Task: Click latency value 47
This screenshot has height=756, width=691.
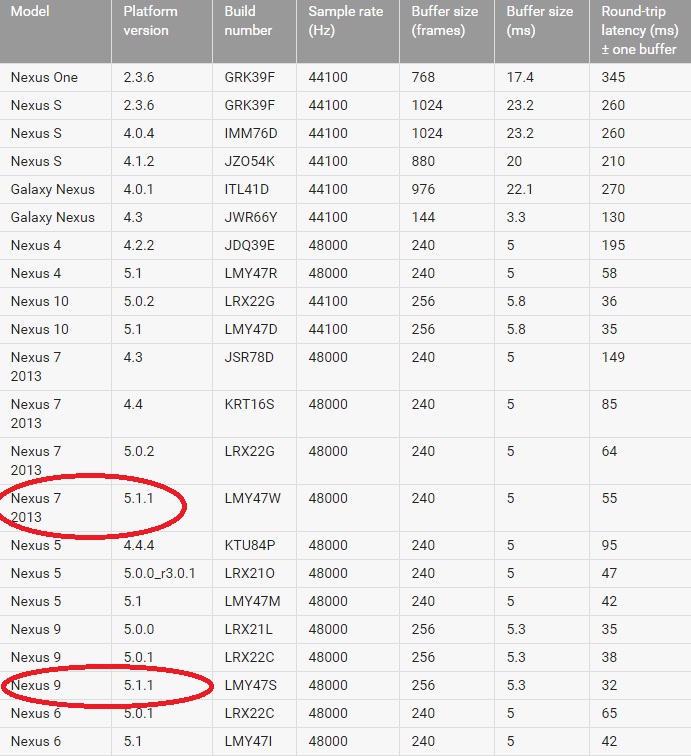Action: click(x=609, y=573)
